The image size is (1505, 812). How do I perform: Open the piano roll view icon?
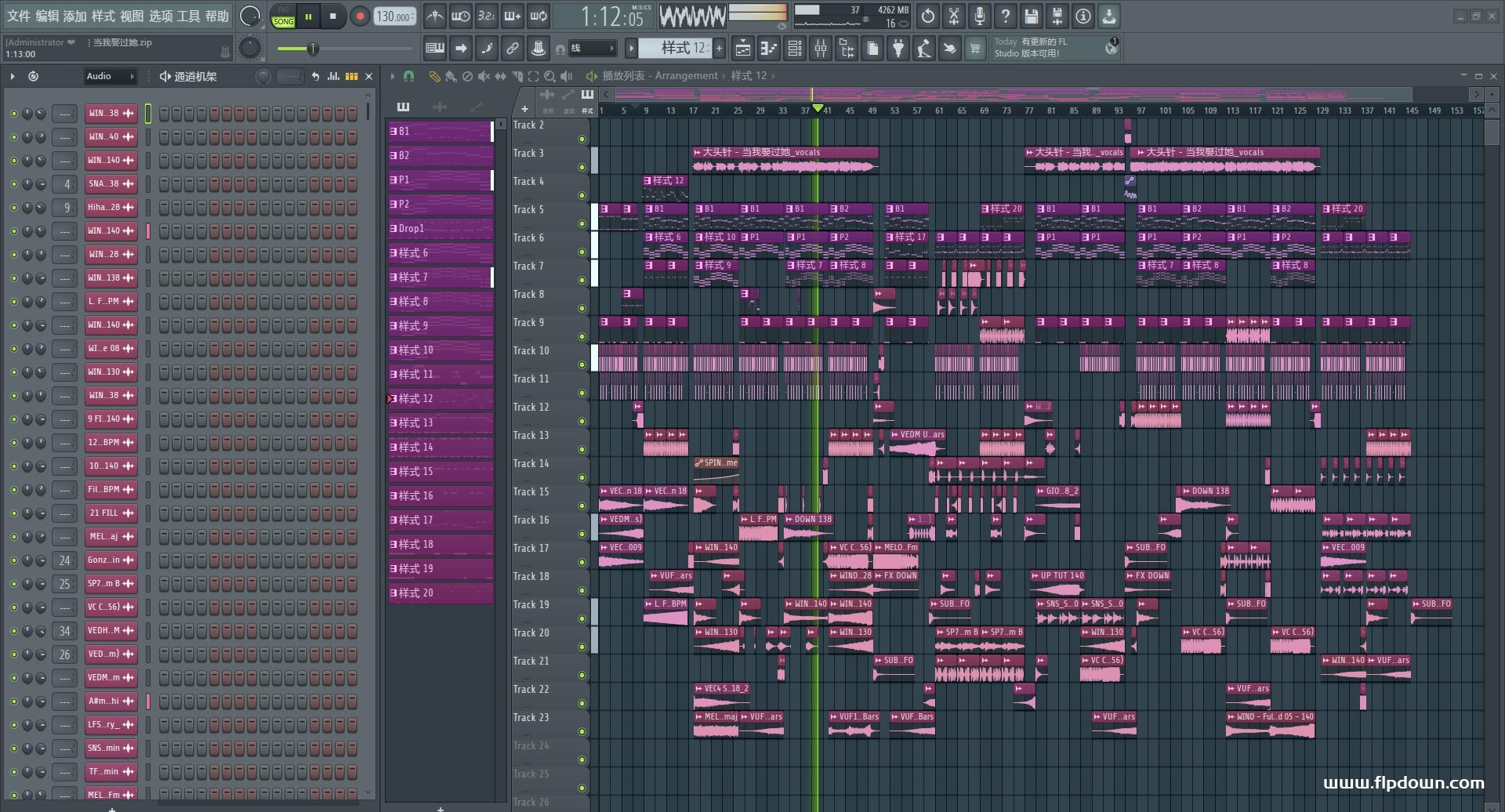(768, 49)
